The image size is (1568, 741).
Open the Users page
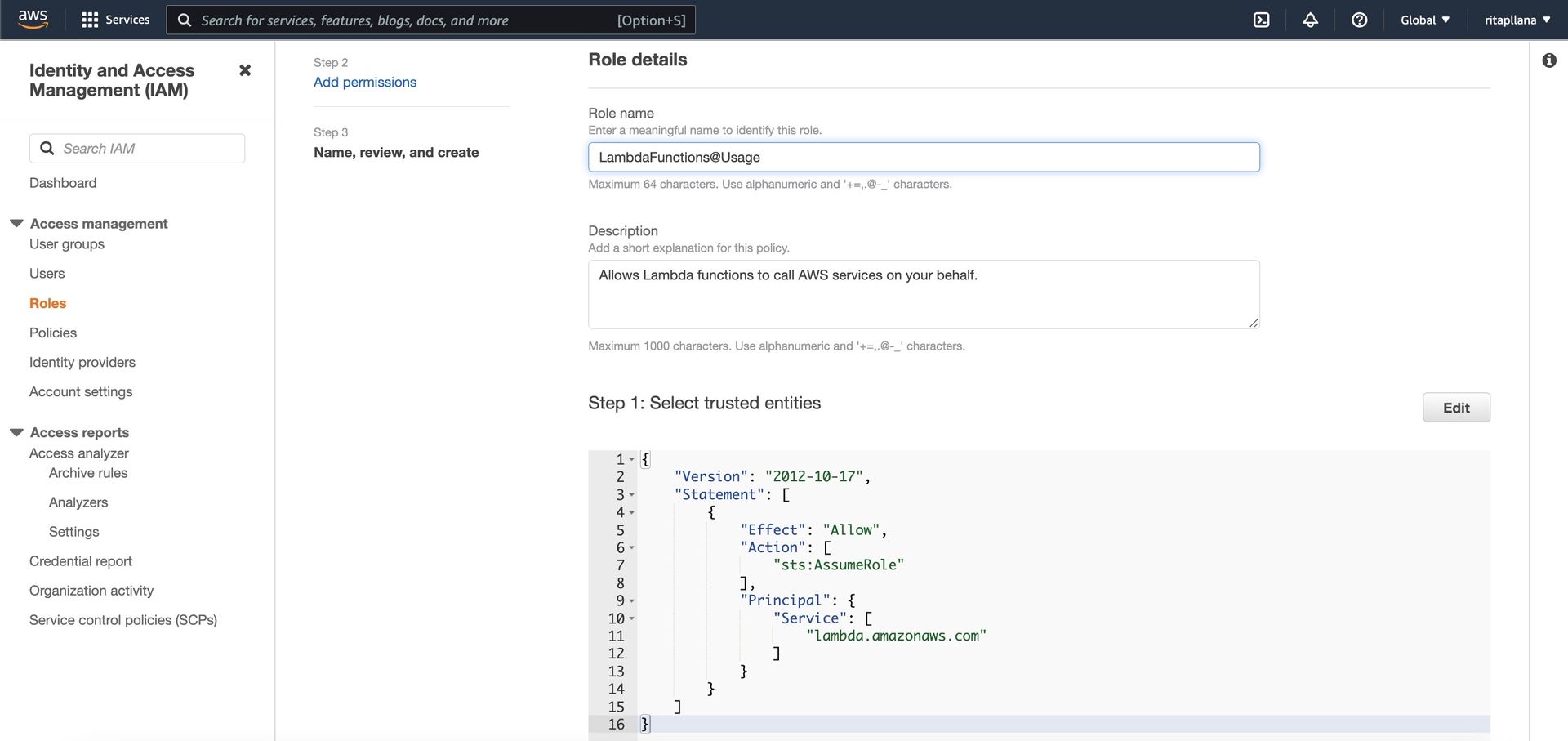(x=47, y=274)
